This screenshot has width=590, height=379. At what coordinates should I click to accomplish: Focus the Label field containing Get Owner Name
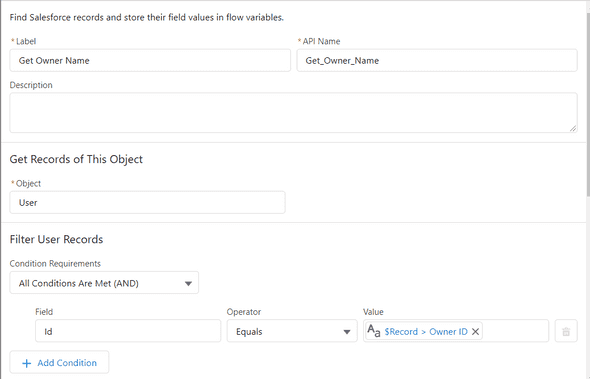(x=150, y=60)
